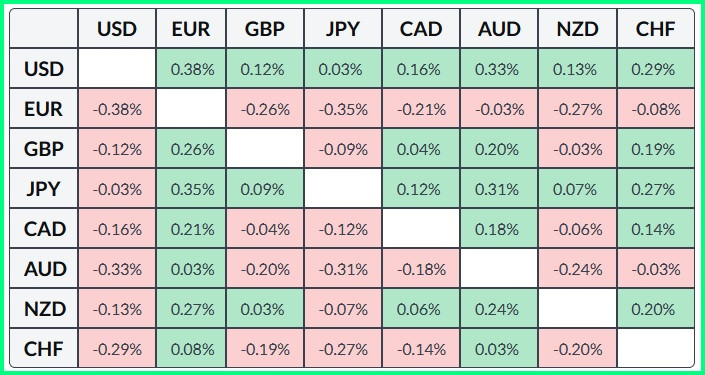This screenshot has height=375, width=705.
Task: Click the JPY versus AUD 0.31% cell
Action: click(499, 189)
